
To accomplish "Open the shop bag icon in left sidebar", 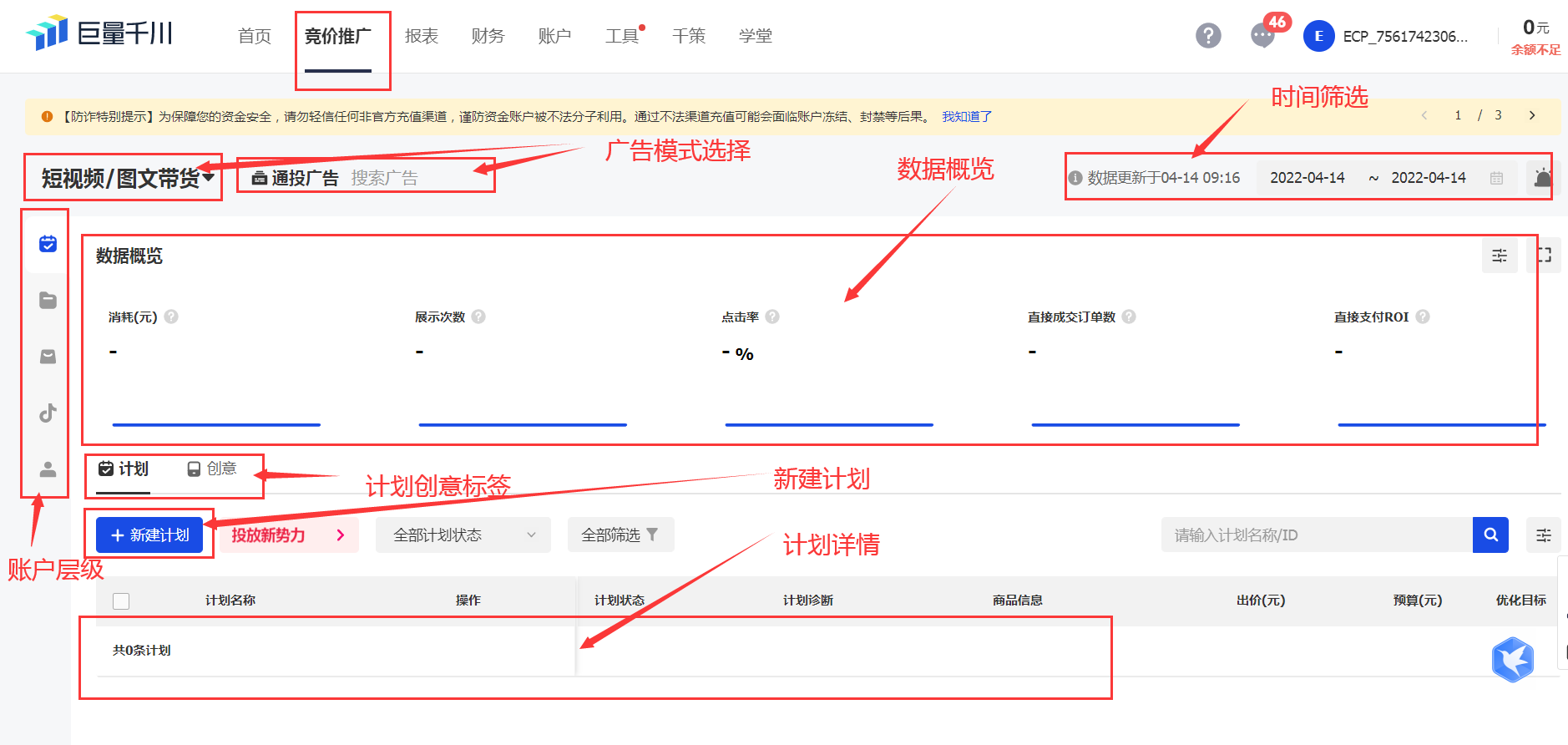I will pos(48,357).
